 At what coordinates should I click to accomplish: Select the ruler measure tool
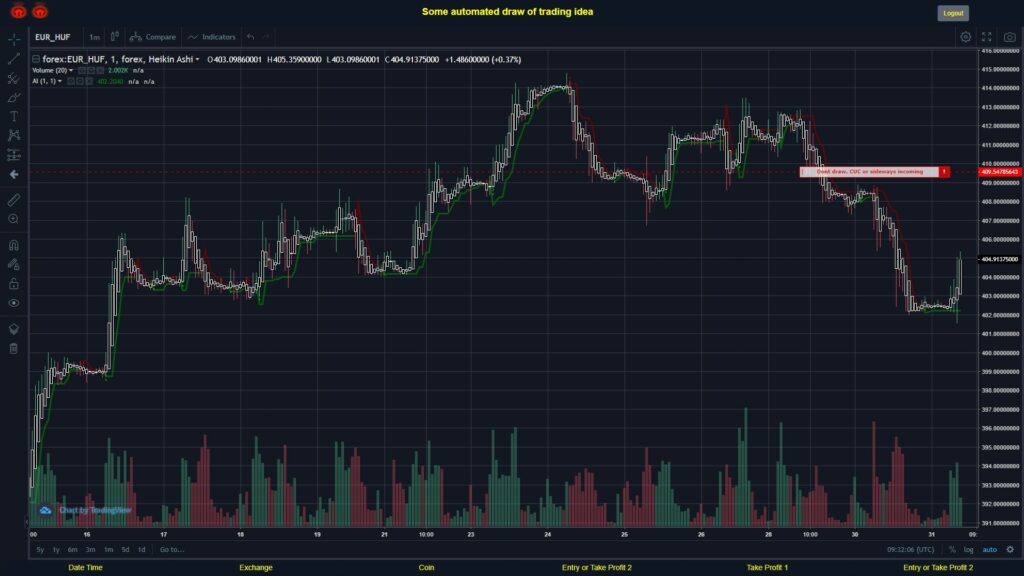pos(14,200)
